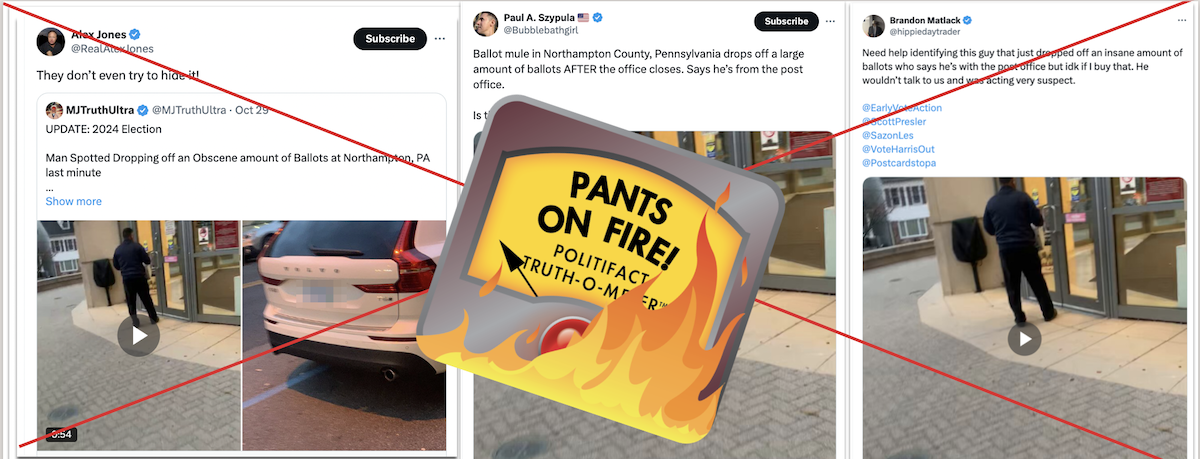Open more options on Alex Jones post
Screen dimensions: 1200x459
(x=439, y=39)
